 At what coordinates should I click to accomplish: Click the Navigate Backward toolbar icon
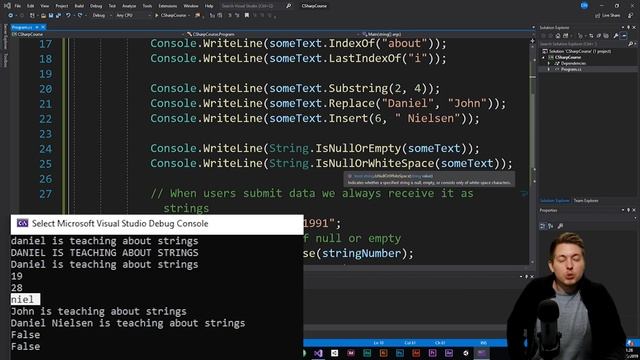(x=11, y=15)
